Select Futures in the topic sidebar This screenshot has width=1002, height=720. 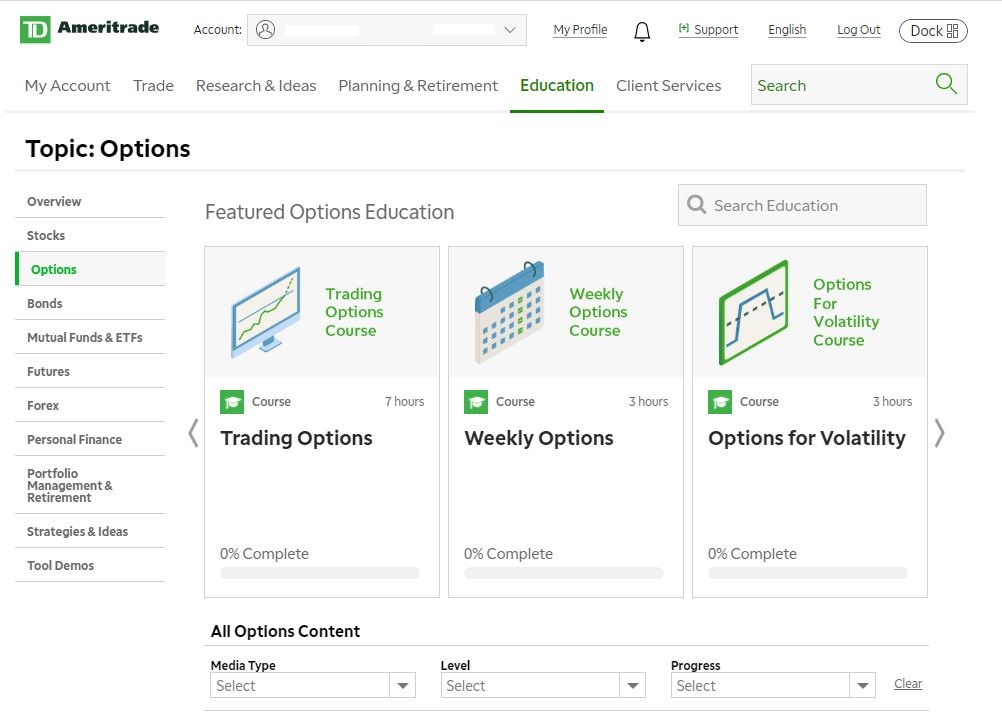coord(90,371)
